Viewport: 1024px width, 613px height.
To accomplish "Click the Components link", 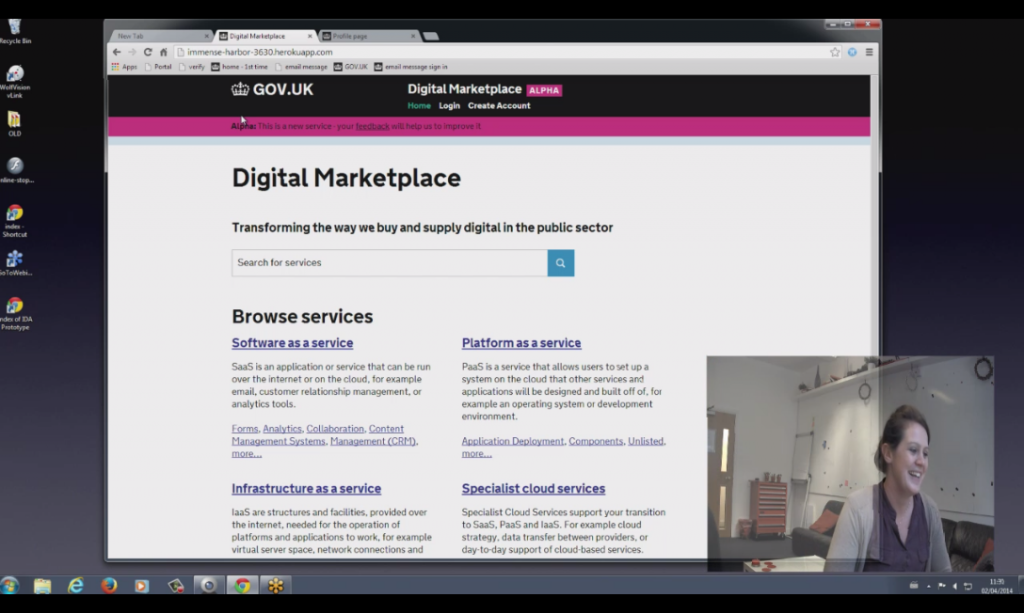I will pos(596,441).
